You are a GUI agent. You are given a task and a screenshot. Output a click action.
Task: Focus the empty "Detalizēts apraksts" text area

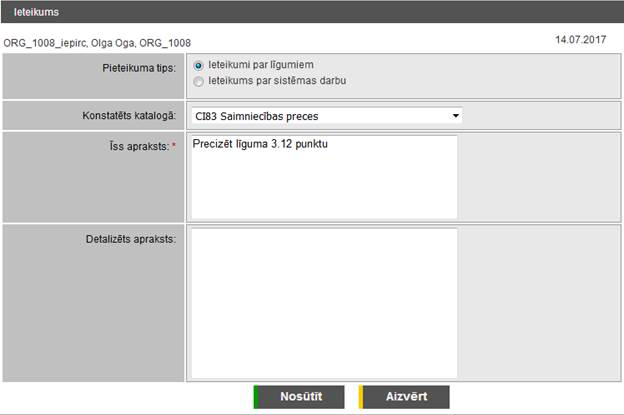[x=323, y=303]
